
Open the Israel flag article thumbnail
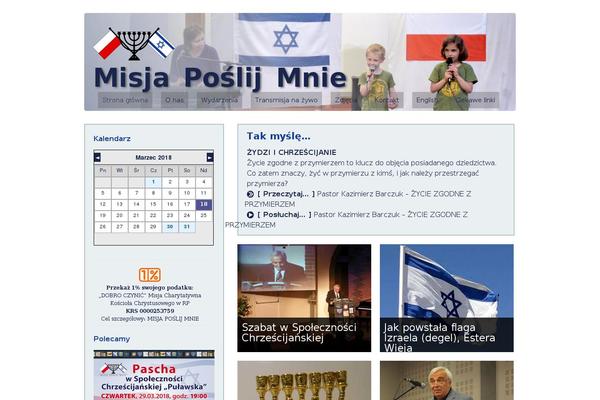pyautogui.click(x=447, y=298)
